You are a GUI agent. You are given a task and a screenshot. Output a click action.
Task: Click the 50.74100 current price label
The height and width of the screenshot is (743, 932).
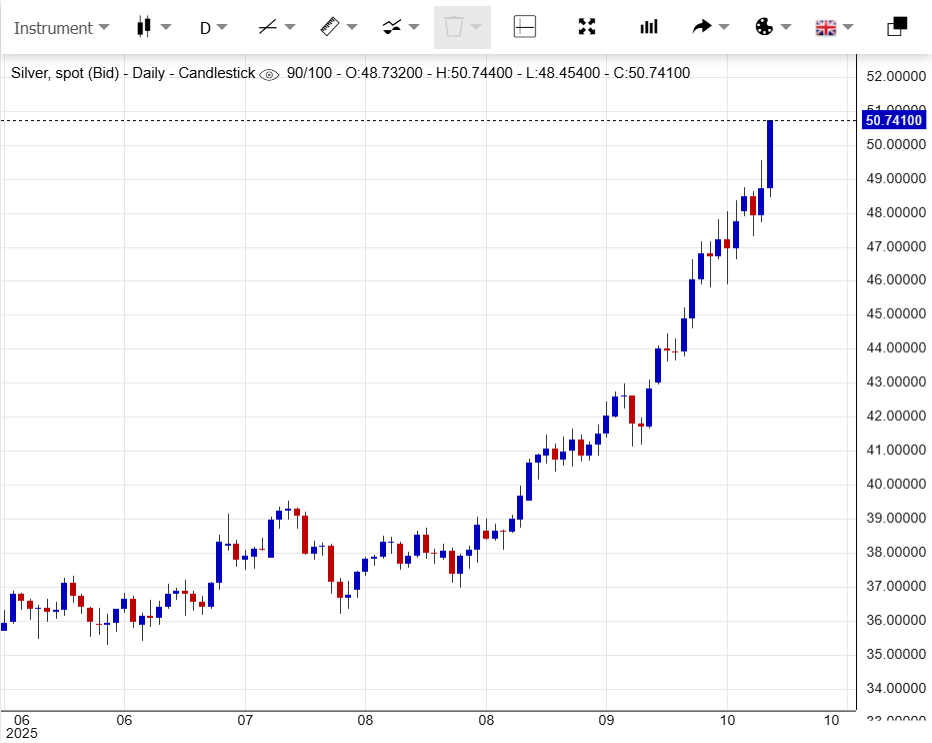point(893,120)
